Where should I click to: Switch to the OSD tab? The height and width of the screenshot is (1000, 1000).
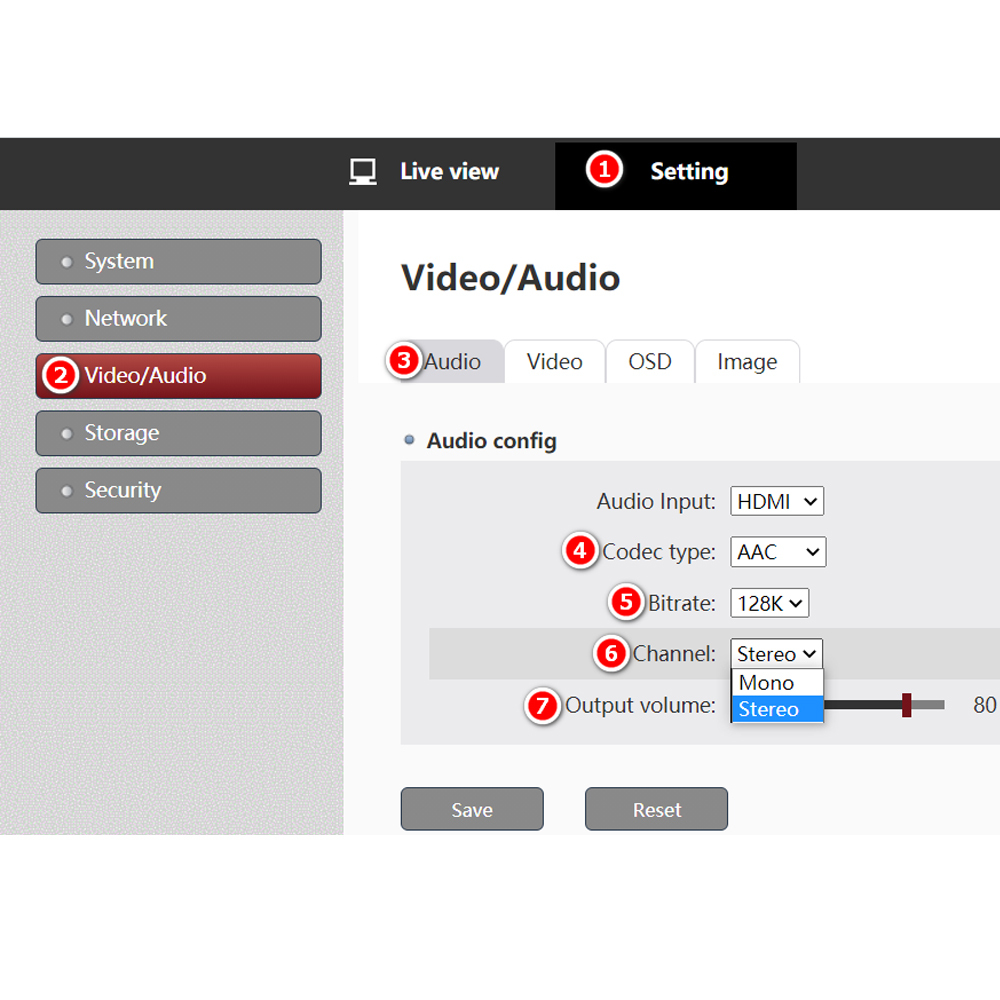(x=649, y=362)
